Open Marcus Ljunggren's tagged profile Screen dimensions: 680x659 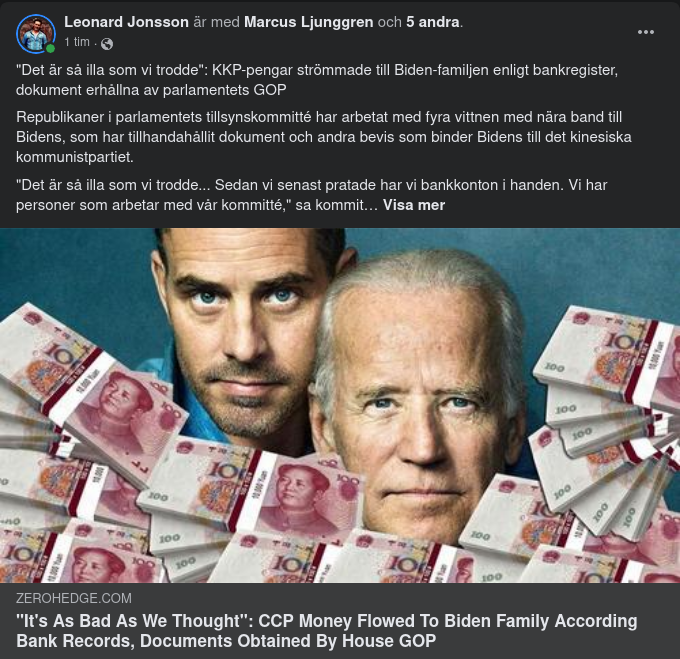(x=308, y=22)
